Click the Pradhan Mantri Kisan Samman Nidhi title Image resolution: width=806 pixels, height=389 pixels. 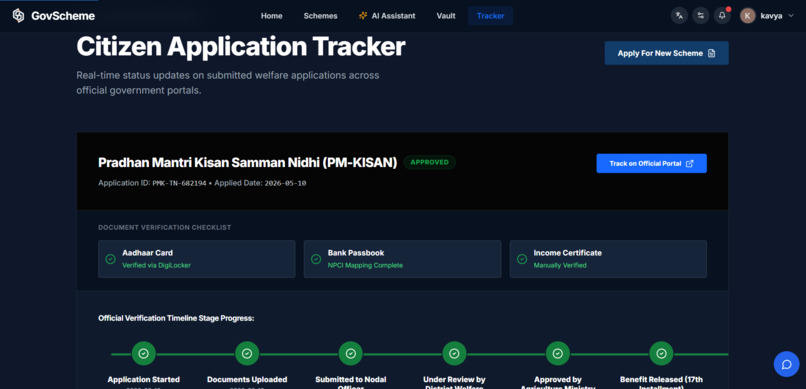point(248,162)
